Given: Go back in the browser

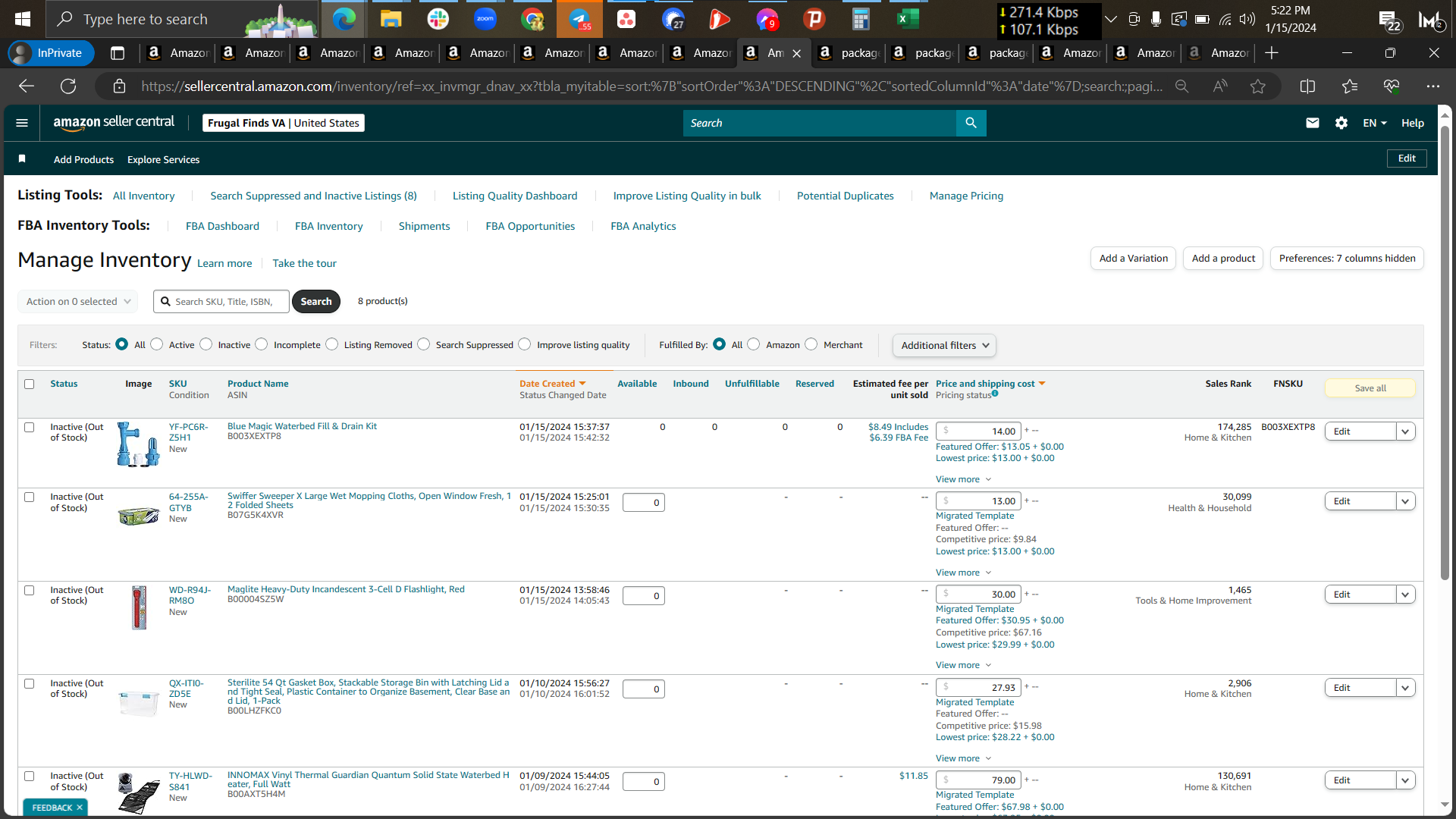Looking at the screenshot, I should [x=27, y=86].
